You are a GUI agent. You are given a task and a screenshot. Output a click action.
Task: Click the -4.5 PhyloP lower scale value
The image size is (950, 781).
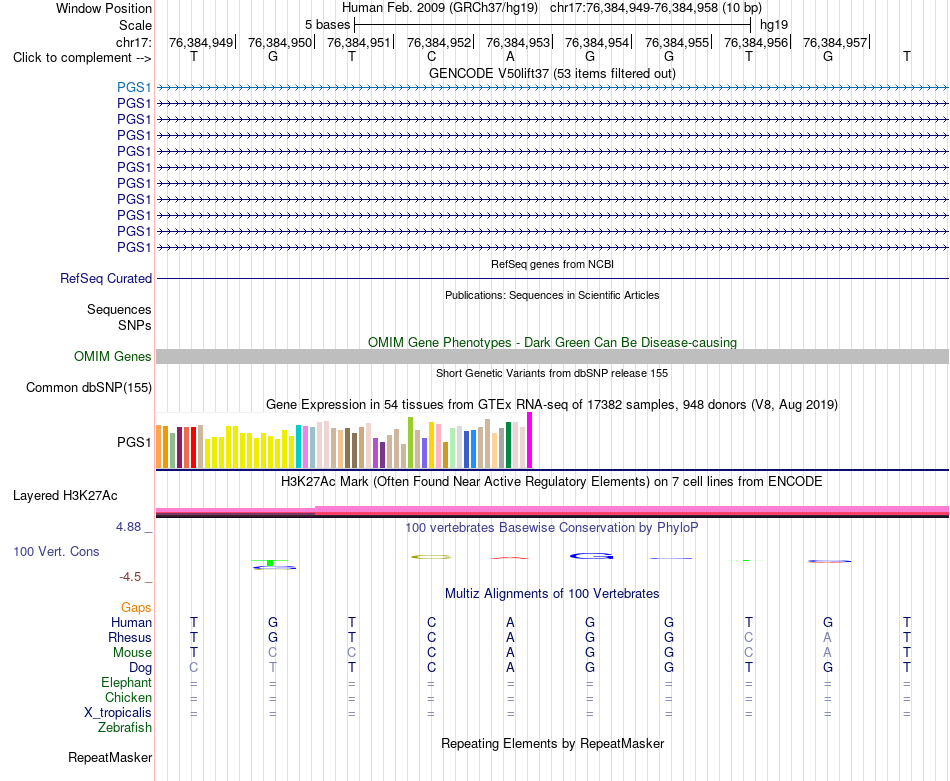pos(130,577)
